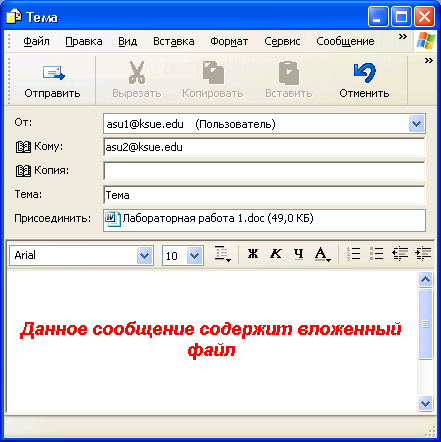Toggle bold (Ж) formatting

253,254
